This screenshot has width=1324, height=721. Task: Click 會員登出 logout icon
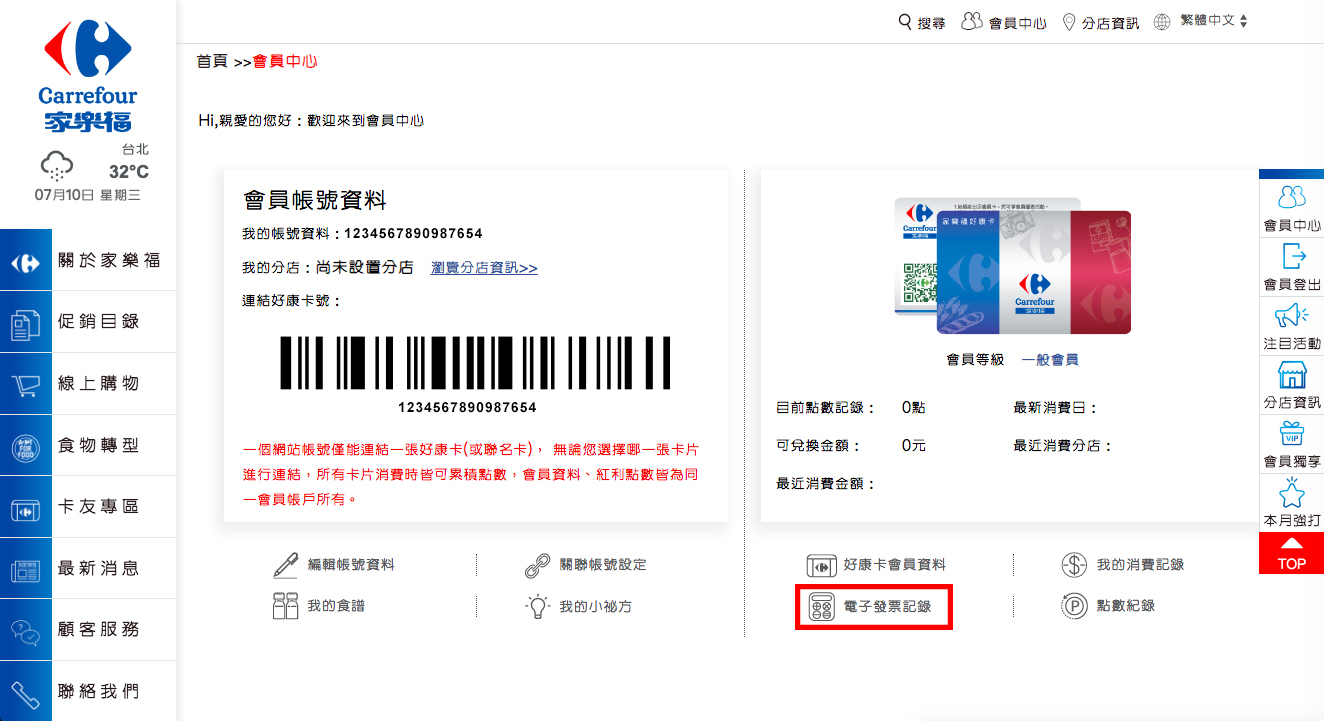point(1293,256)
